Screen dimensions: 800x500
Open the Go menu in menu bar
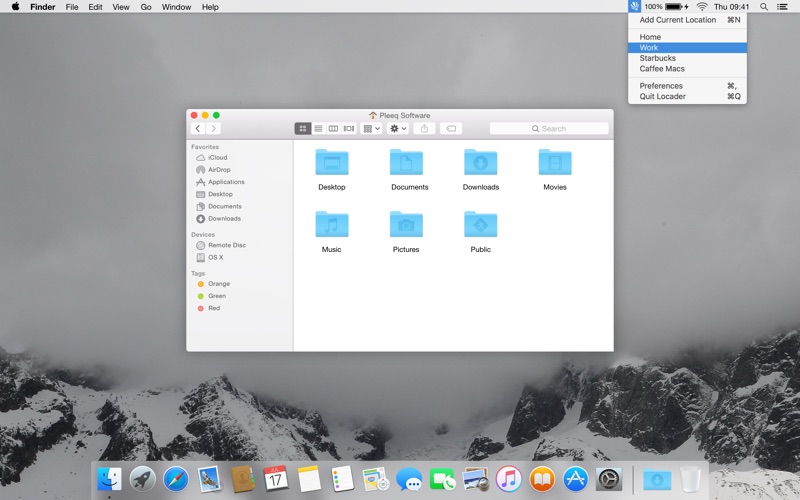146,7
